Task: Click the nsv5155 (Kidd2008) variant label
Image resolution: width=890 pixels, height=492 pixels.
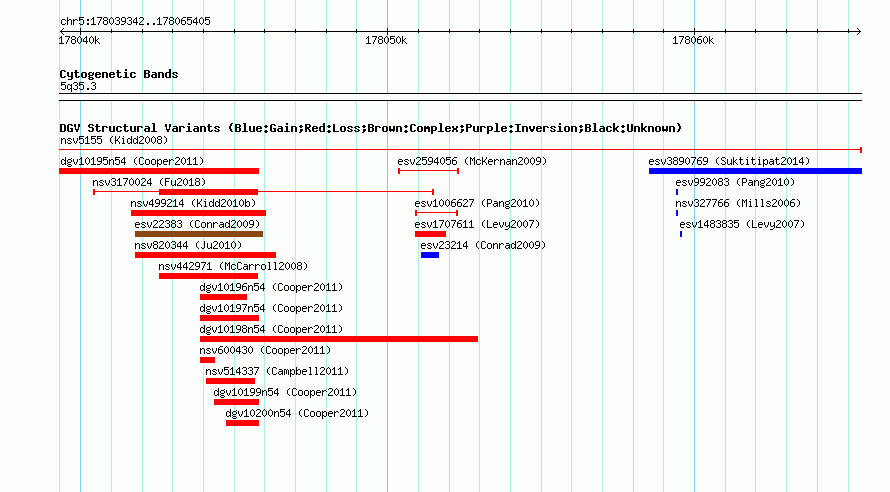Action: (114, 140)
